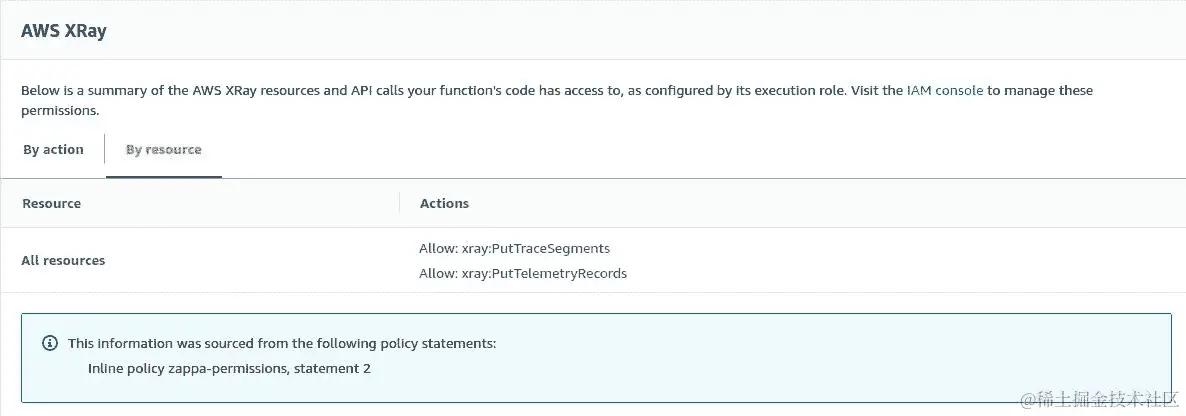Click the divider between Resource and Actions columns
This screenshot has height=416, width=1186.
point(400,203)
